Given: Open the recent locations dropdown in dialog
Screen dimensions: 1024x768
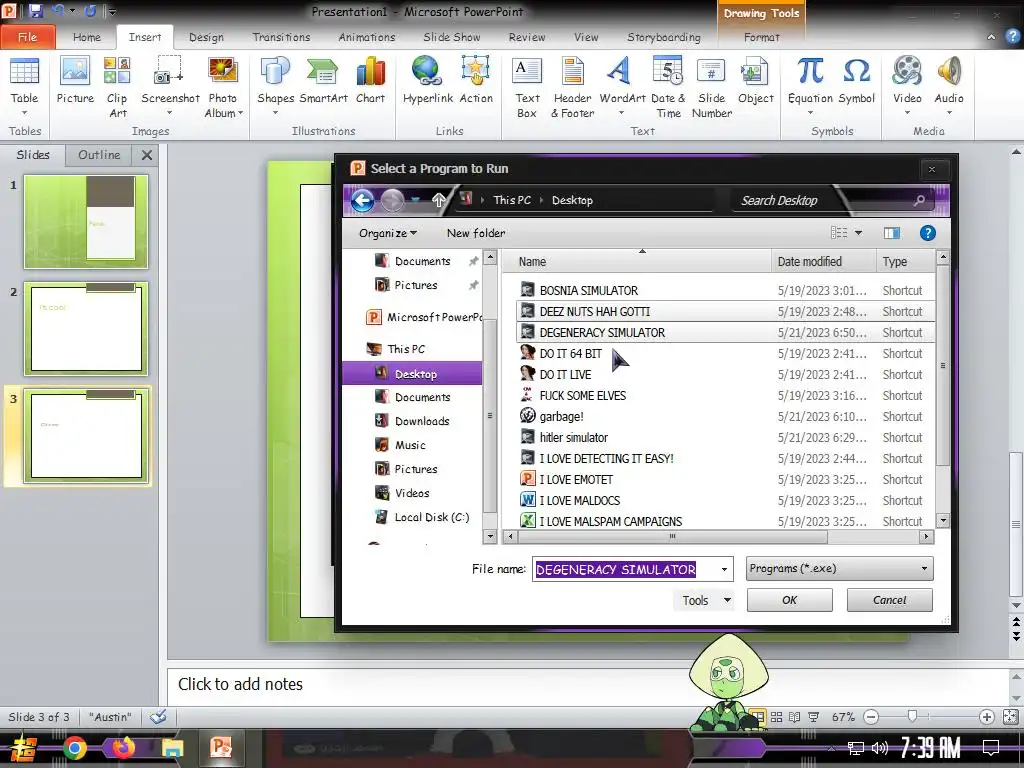Looking at the screenshot, I should click(x=415, y=200).
